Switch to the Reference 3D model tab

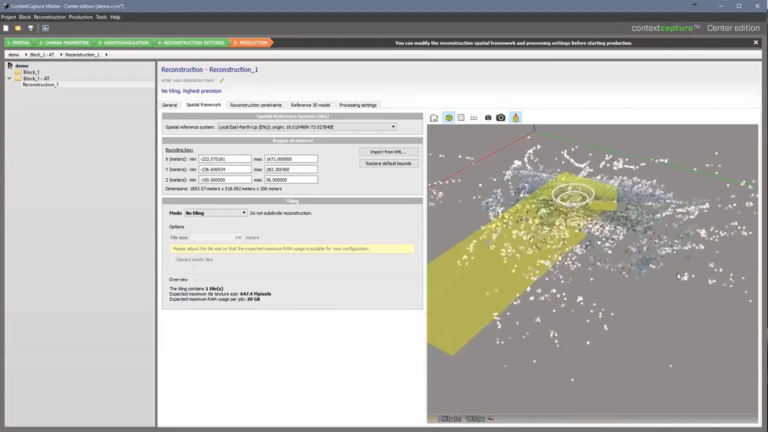click(310, 105)
